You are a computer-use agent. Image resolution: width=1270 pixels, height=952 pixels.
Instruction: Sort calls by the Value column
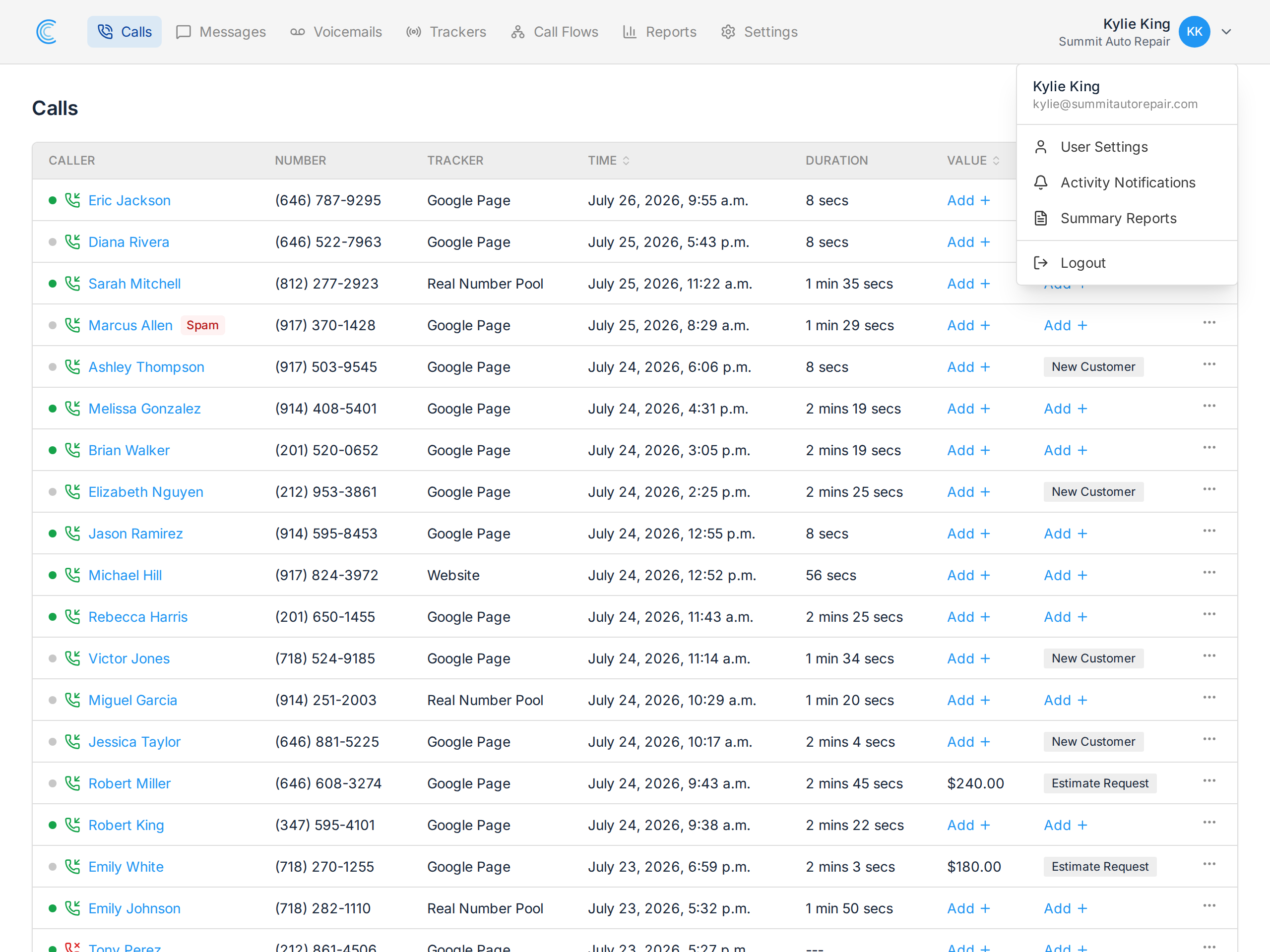(x=973, y=161)
